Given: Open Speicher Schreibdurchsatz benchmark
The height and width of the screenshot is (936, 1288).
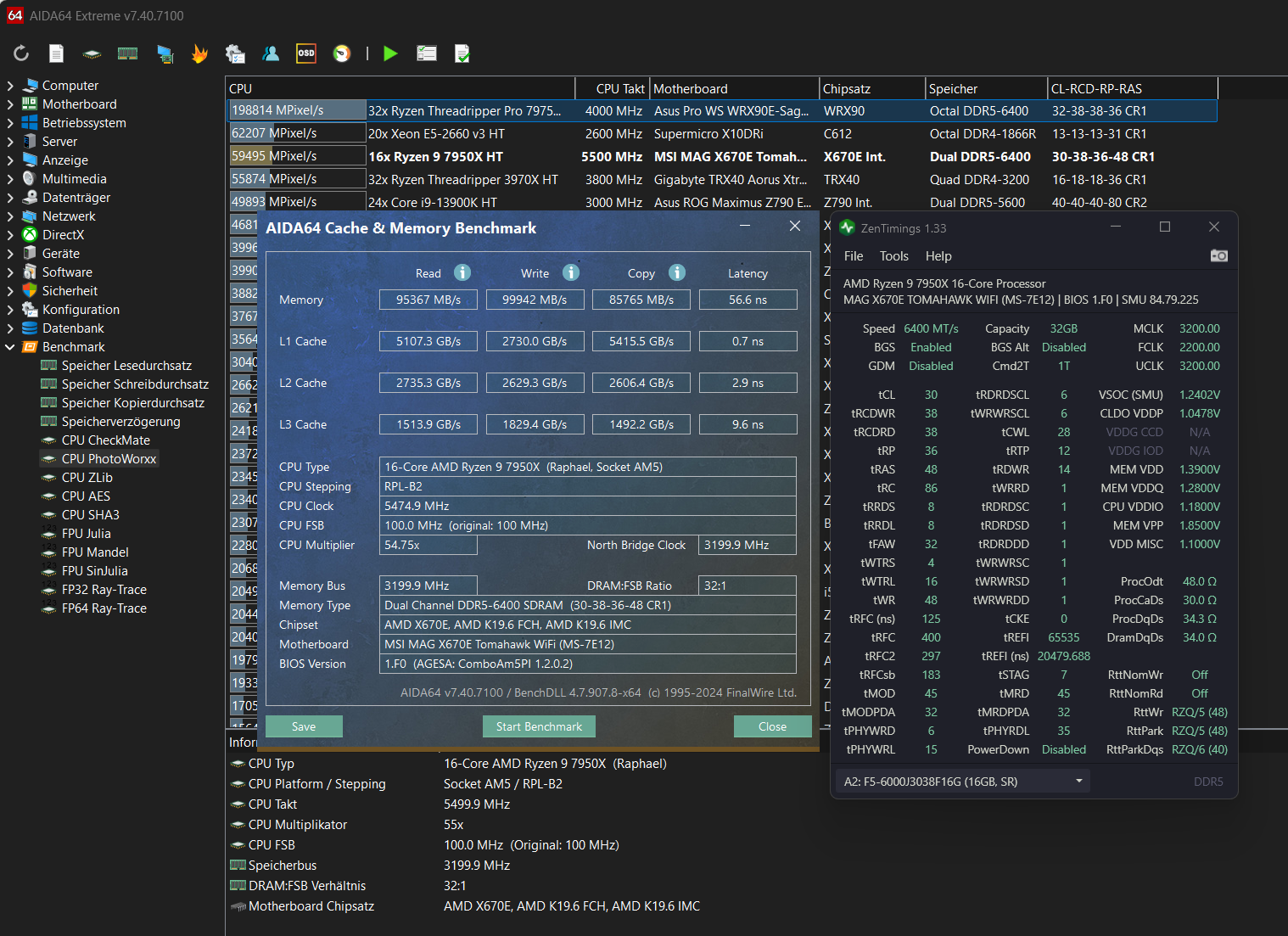Looking at the screenshot, I should (135, 384).
